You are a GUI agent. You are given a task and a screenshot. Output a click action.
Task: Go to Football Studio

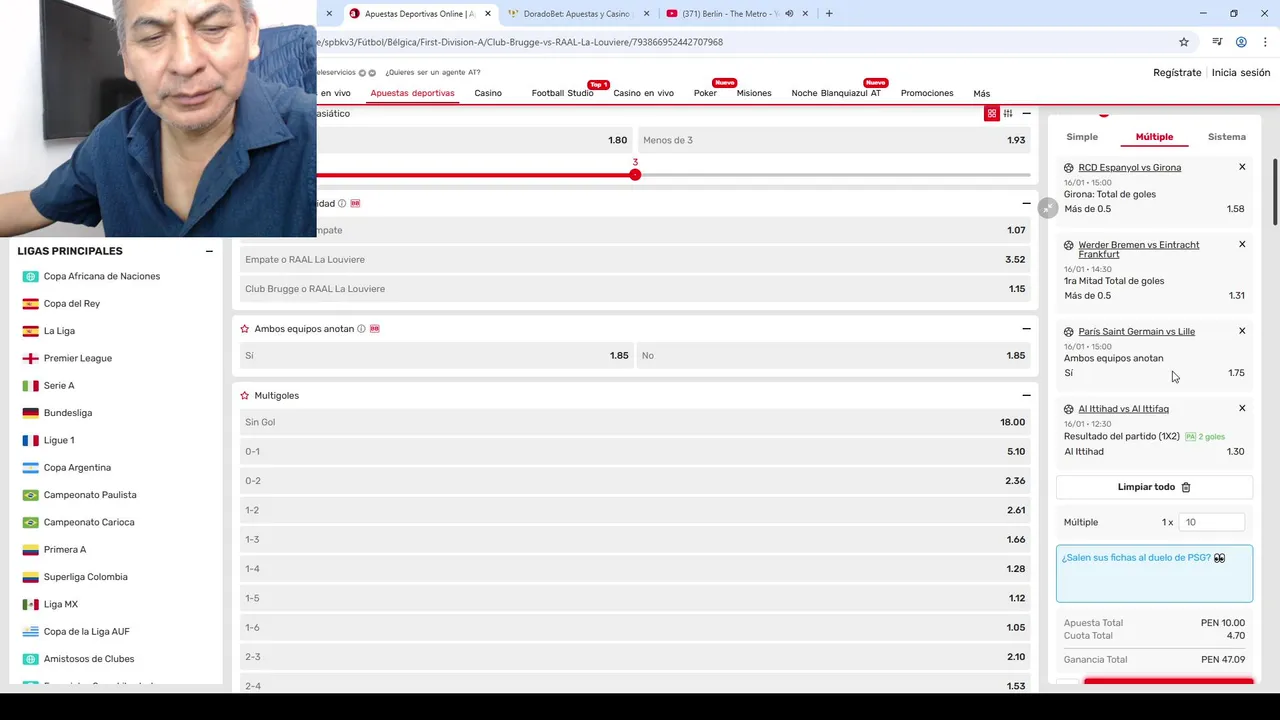[562, 93]
